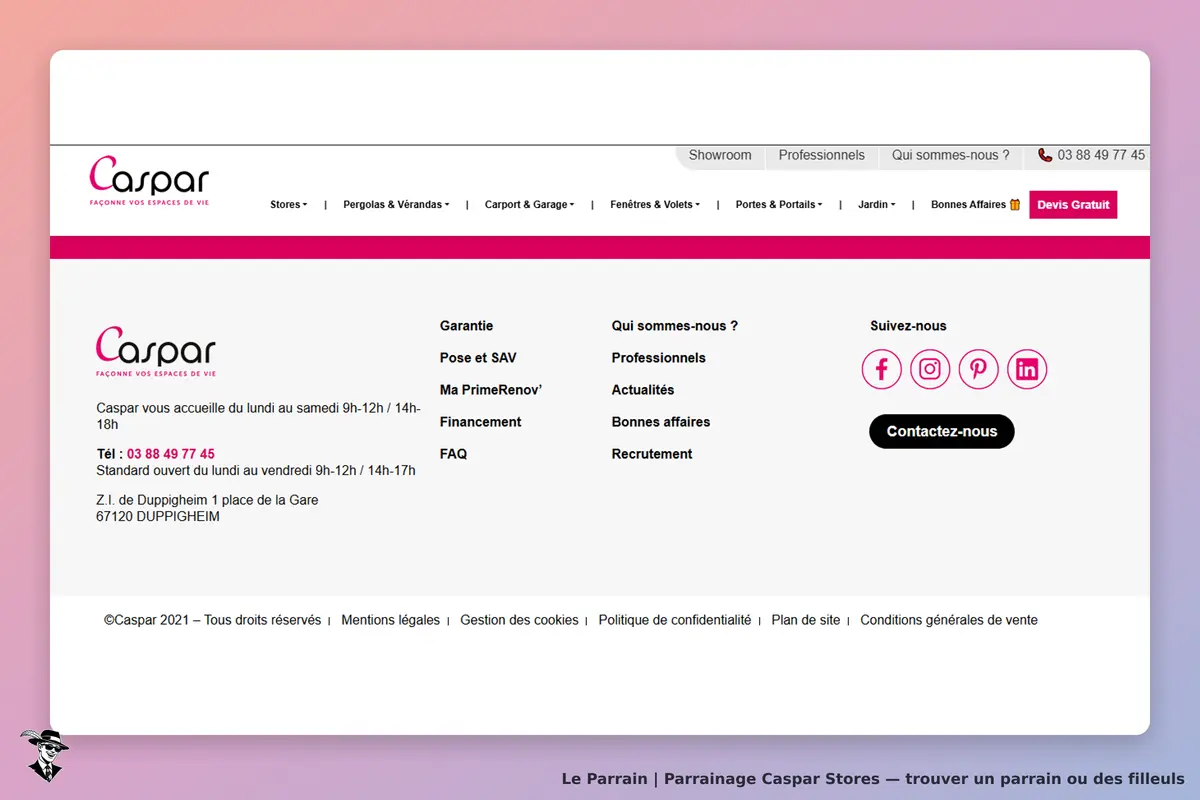Open the footer Professionnels link
1200x800 pixels.
point(659,358)
